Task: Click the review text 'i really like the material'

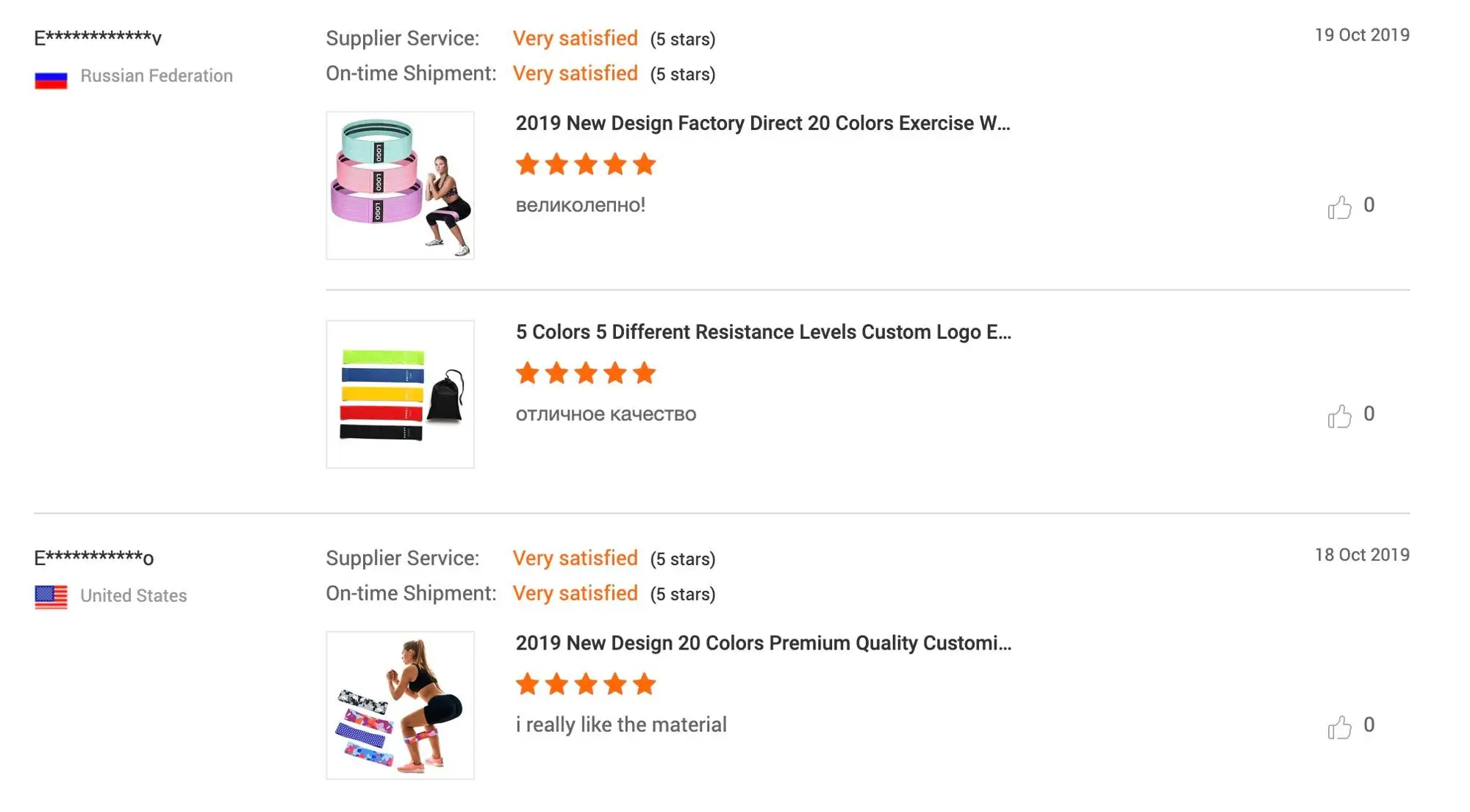Action: [621, 725]
